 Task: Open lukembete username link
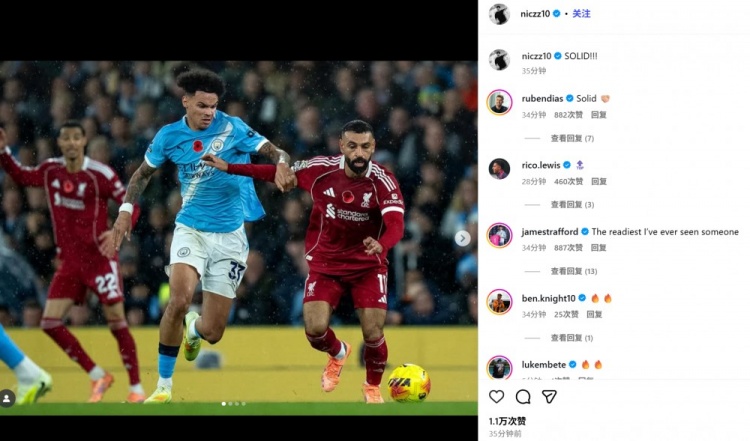[544, 364]
